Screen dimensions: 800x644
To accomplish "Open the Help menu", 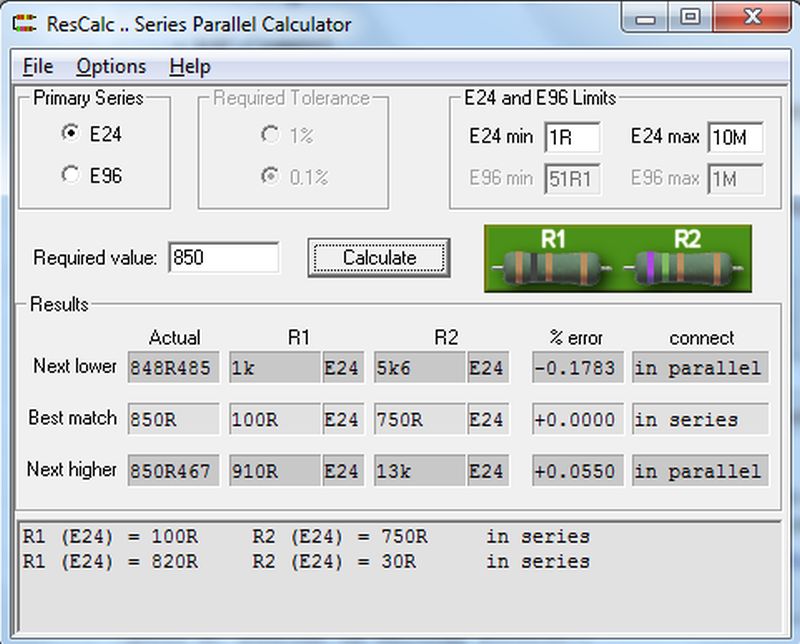I will tap(190, 66).
